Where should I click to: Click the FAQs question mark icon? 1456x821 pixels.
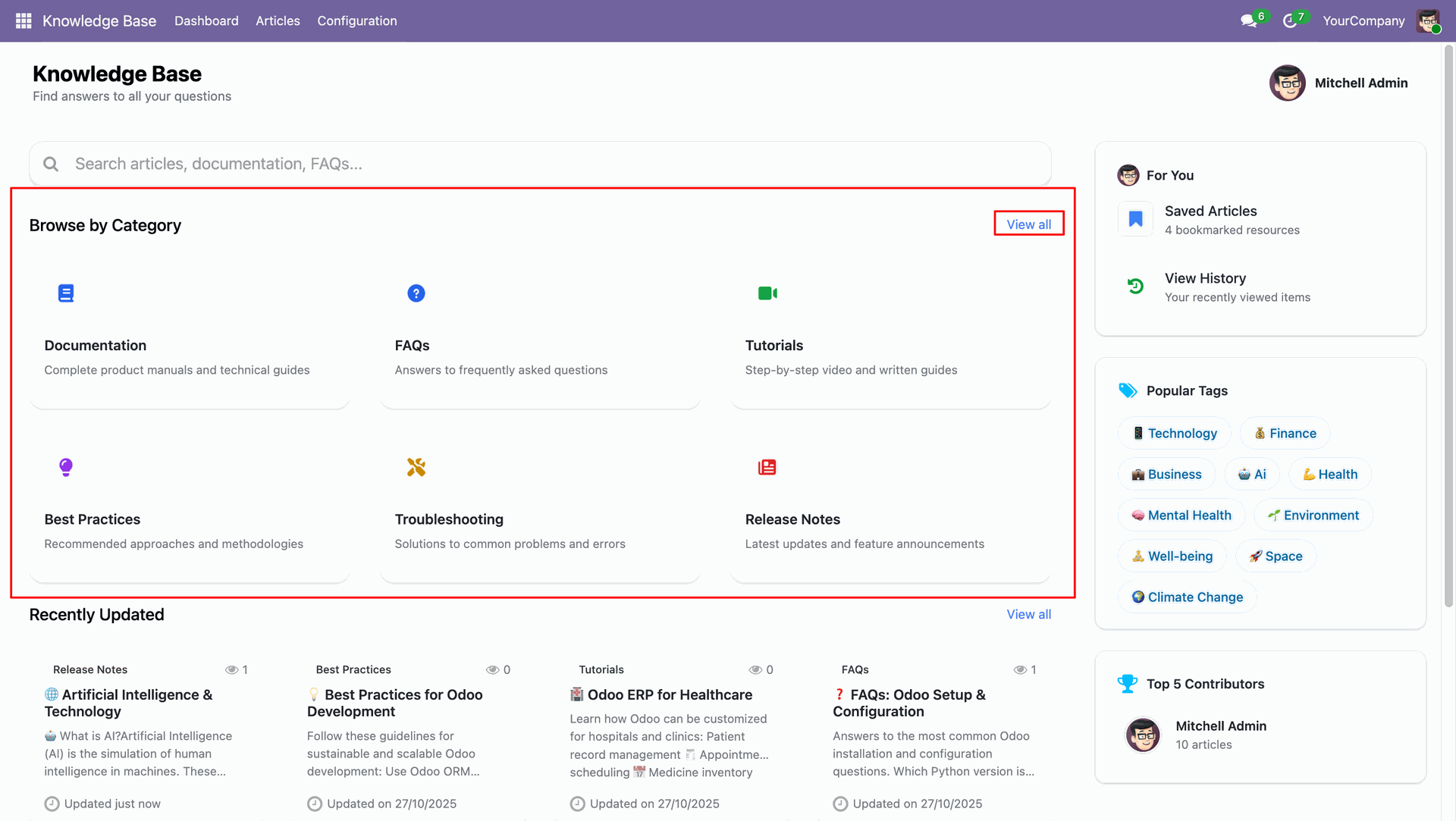pyautogui.click(x=416, y=293)
